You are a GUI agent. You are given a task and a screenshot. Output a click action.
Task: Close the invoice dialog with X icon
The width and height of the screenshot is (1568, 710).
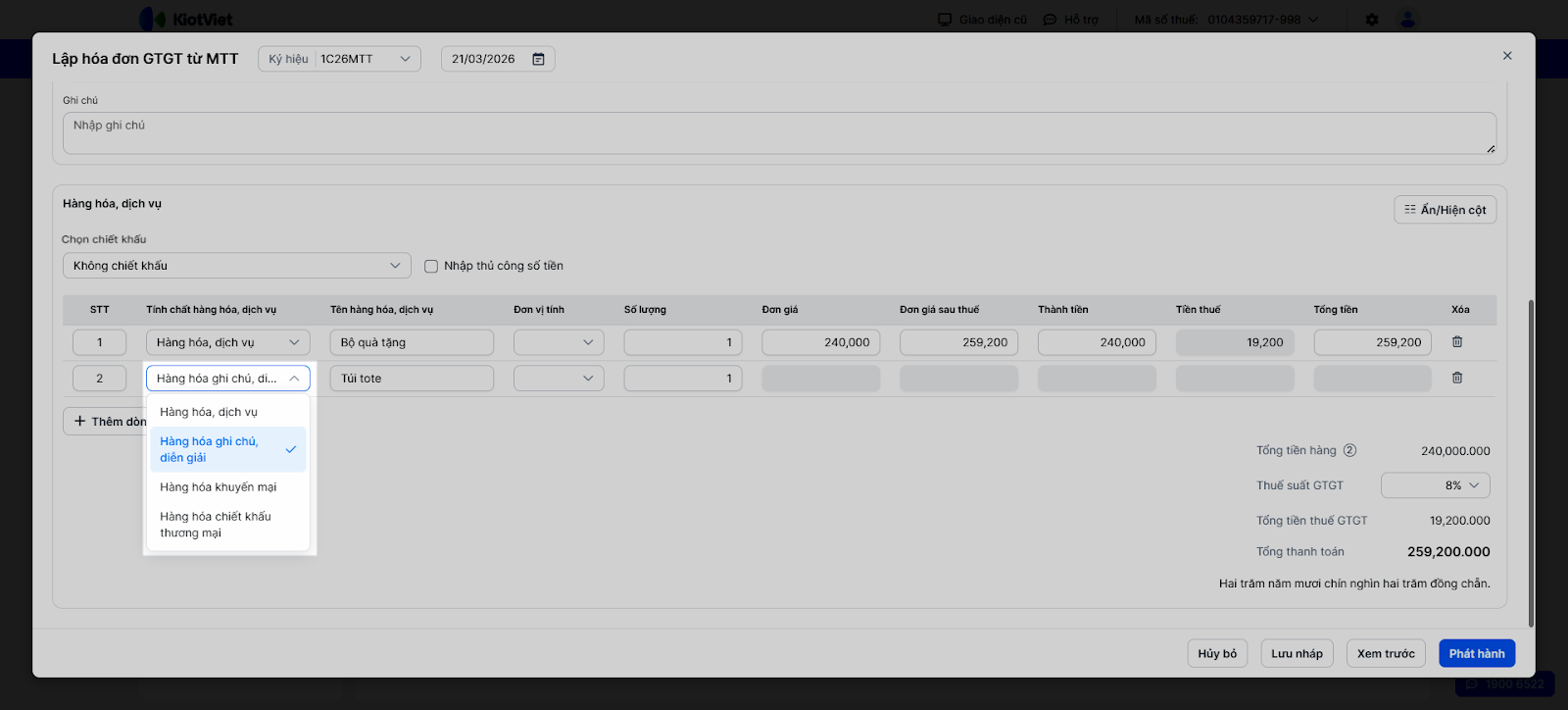1507,56
